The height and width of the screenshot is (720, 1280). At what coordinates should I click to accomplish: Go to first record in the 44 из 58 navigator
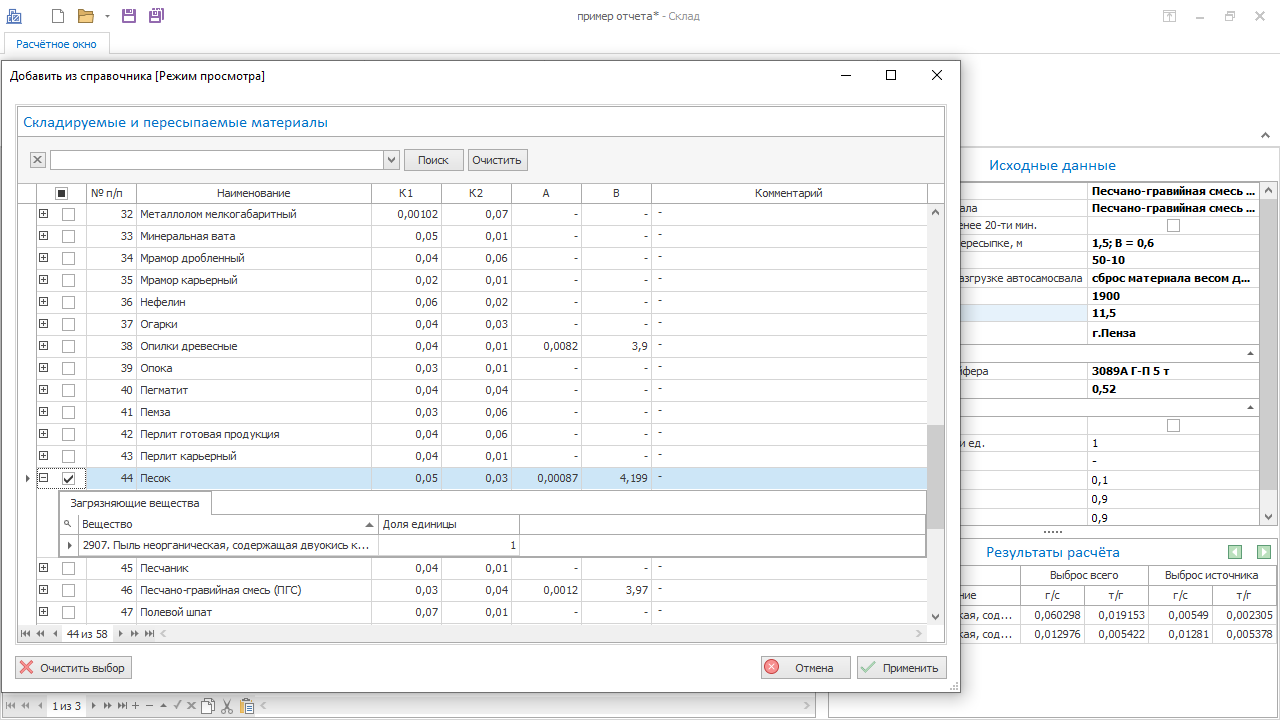point(26,634)
